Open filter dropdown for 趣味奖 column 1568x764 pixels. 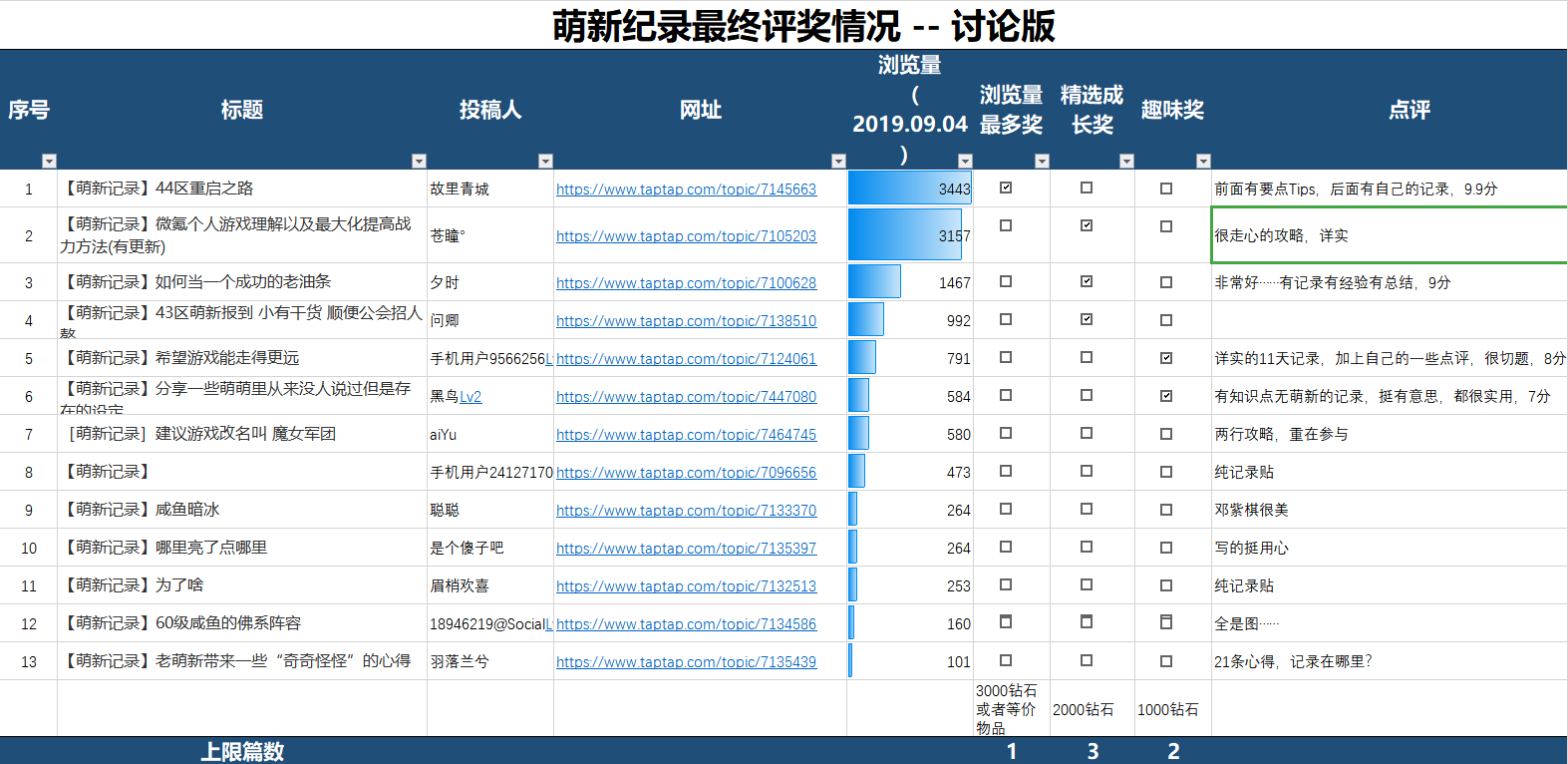pos(1203,162)
